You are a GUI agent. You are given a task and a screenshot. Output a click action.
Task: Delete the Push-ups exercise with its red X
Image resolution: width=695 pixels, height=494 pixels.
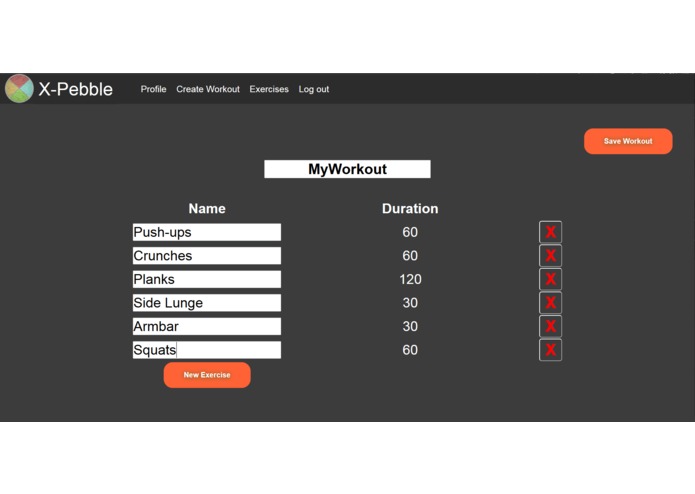(550, 232)
